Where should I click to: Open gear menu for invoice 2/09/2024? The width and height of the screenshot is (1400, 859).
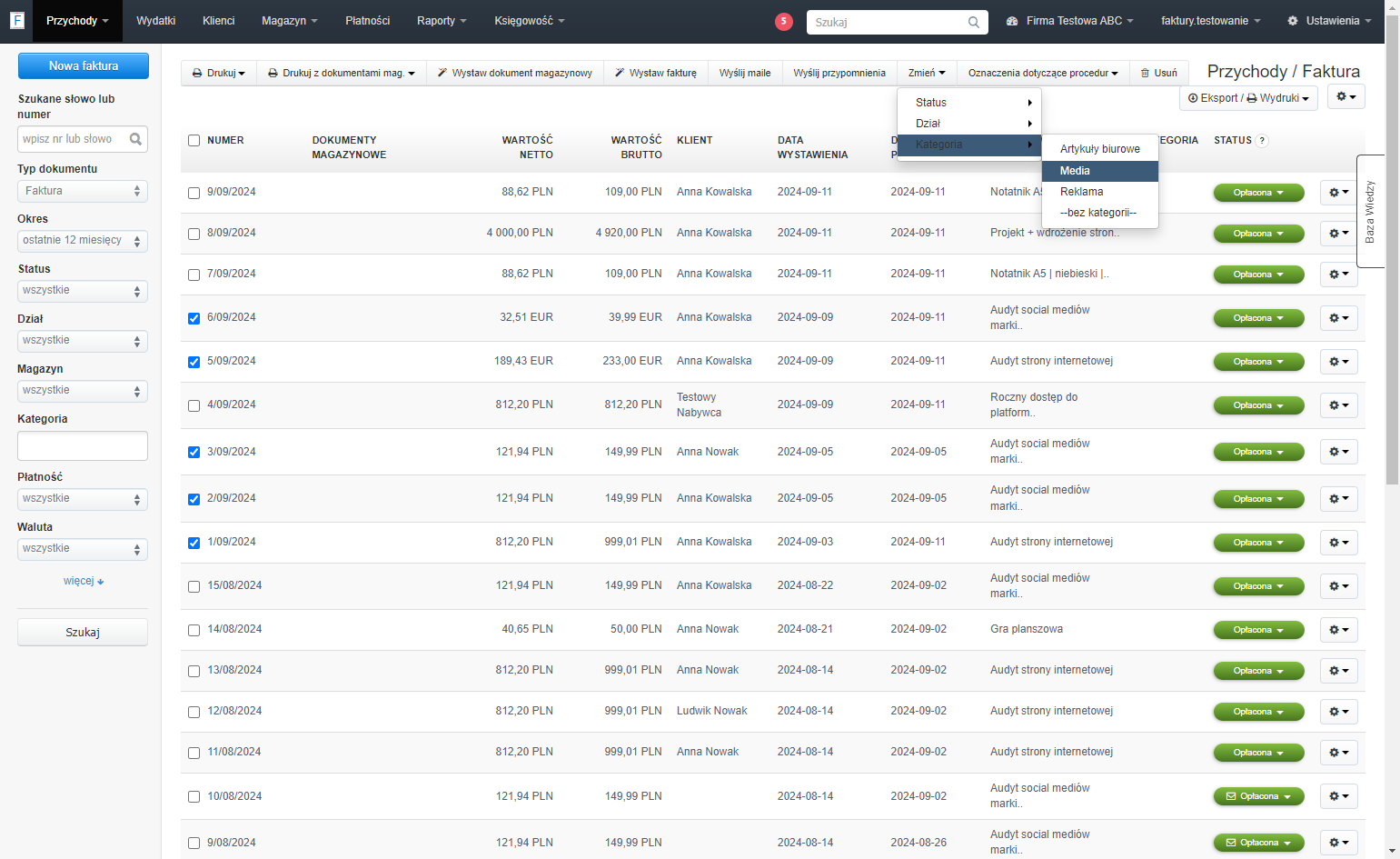click(x=1339, y=499)
